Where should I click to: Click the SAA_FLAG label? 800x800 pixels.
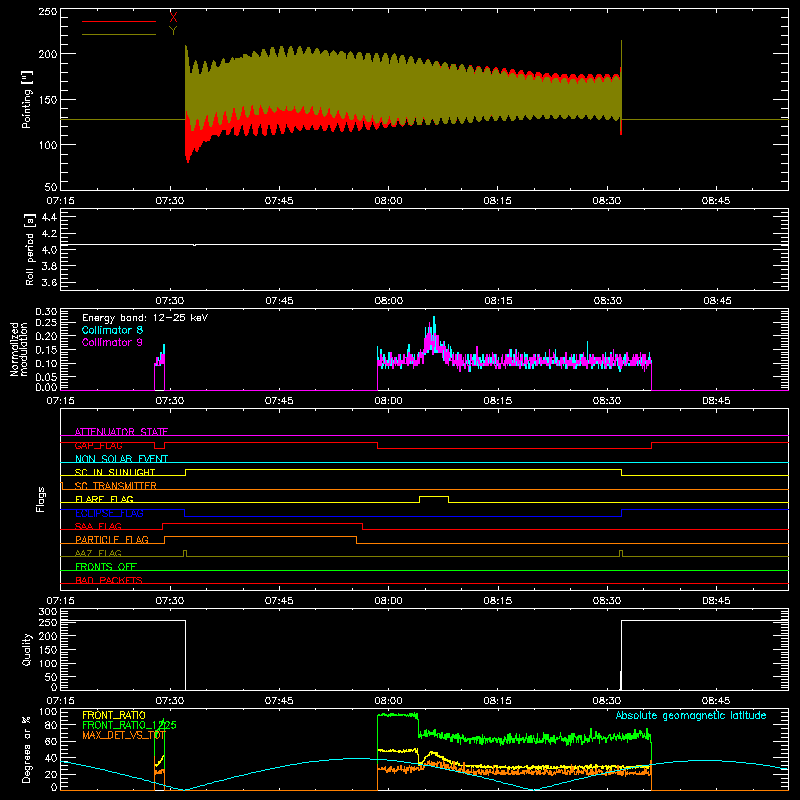coord(98,526)
